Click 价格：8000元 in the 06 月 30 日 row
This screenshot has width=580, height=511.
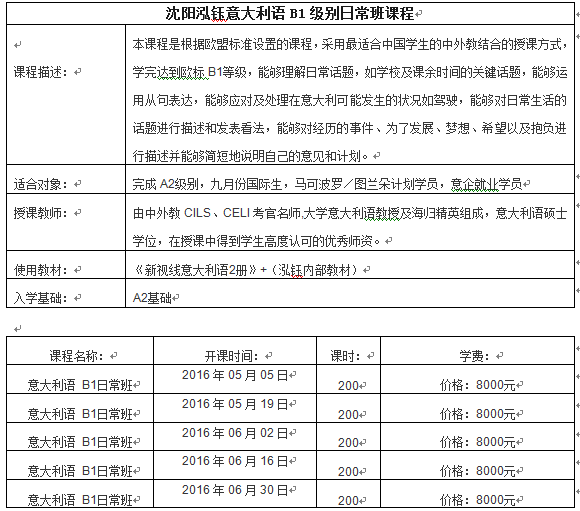click(477, 500)
